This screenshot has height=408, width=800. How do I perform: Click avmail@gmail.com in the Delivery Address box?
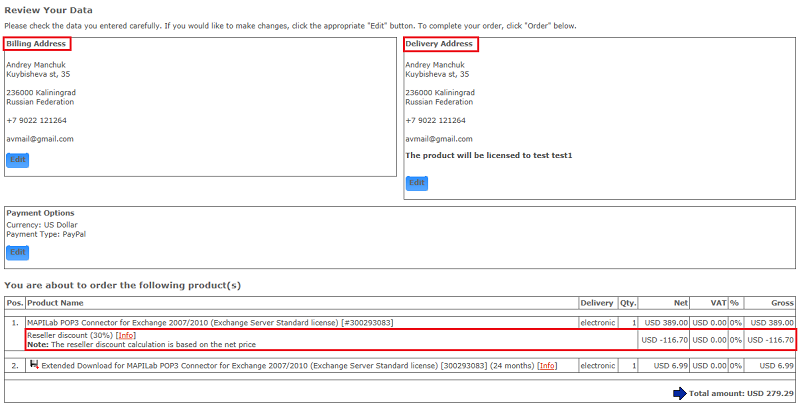pyautogui.click(x=439, y=139)
